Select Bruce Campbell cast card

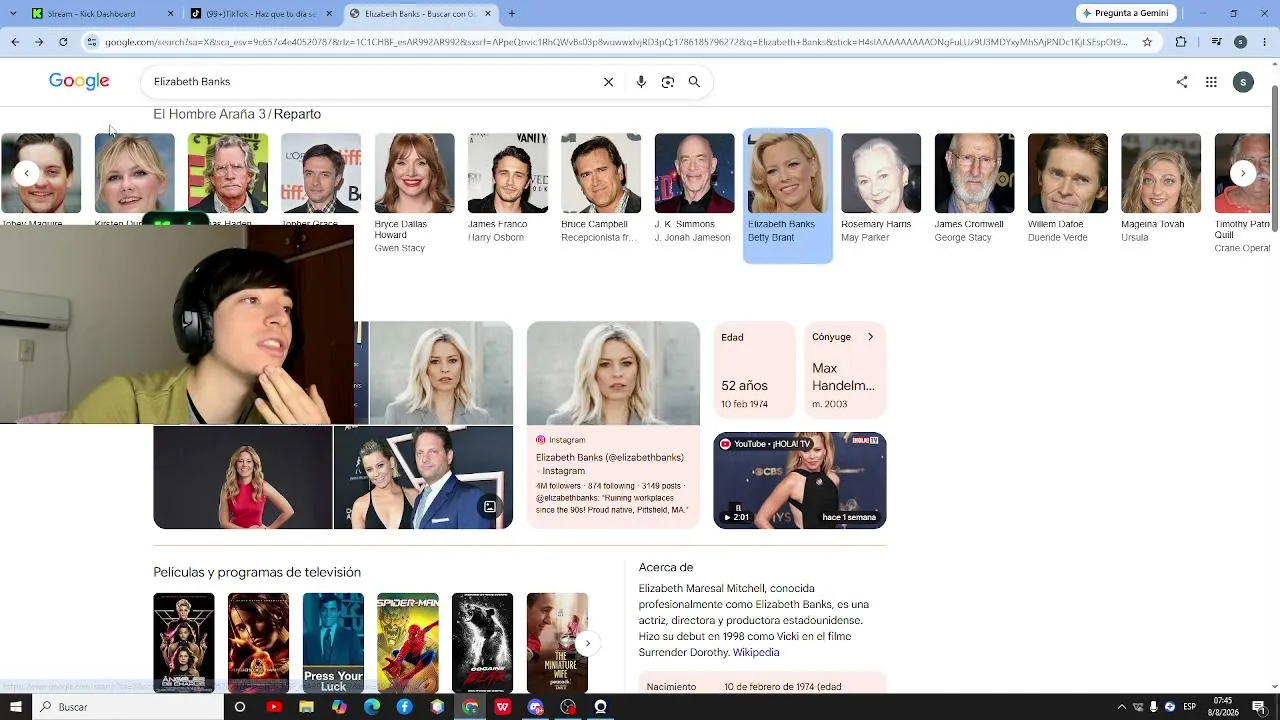[x=601, y=189]
